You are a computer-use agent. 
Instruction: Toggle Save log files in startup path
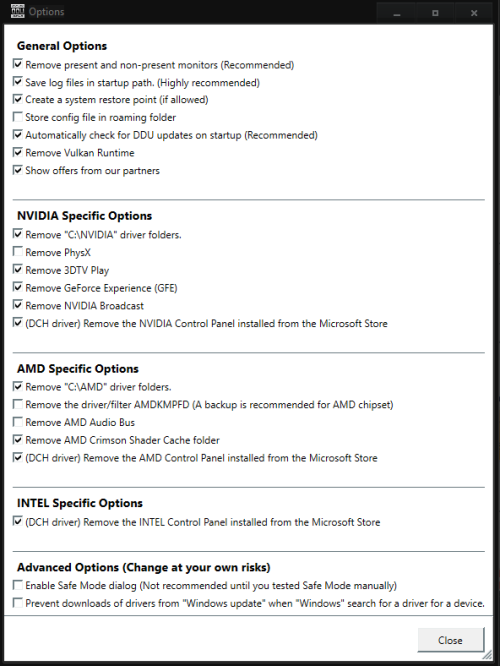coord(17,82)
